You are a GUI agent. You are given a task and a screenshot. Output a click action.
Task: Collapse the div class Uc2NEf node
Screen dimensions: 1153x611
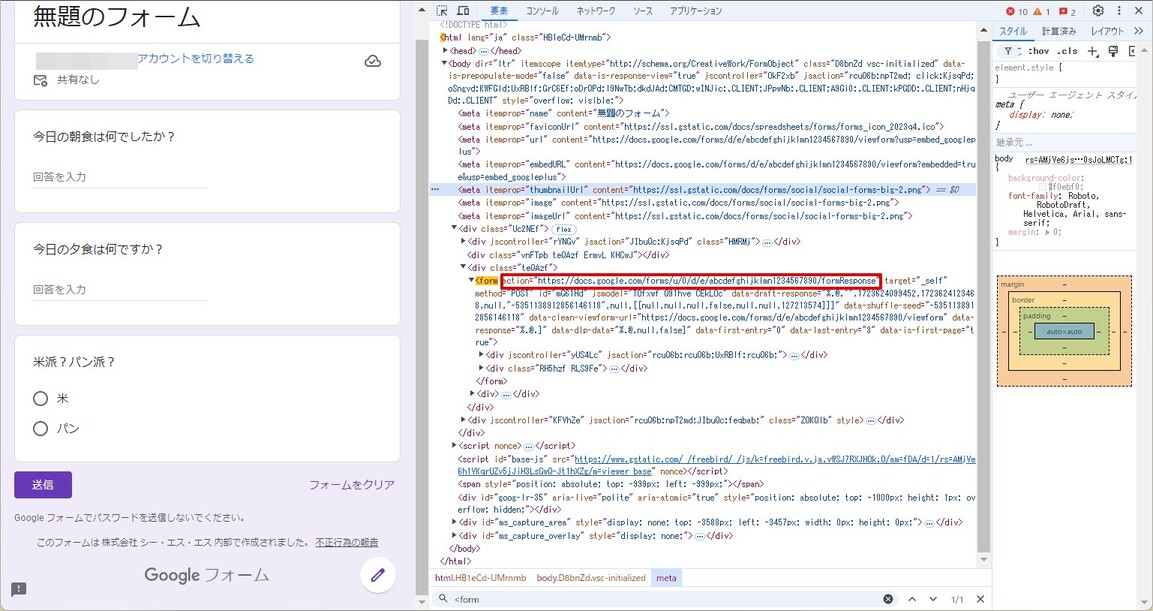coord(454,229)
